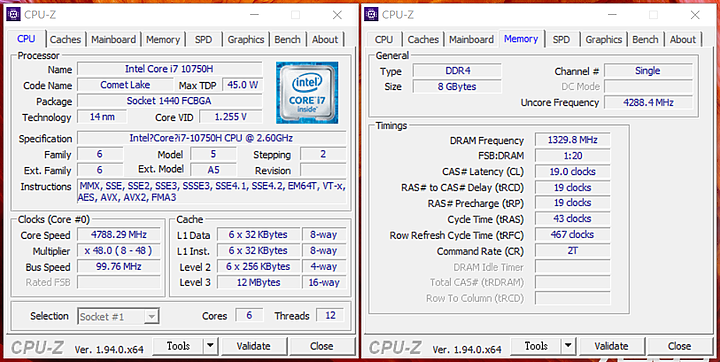The height and width of the screenshot is (362, 720).
Task: Open Caches tab in right window
Action: tap(423, 40)
